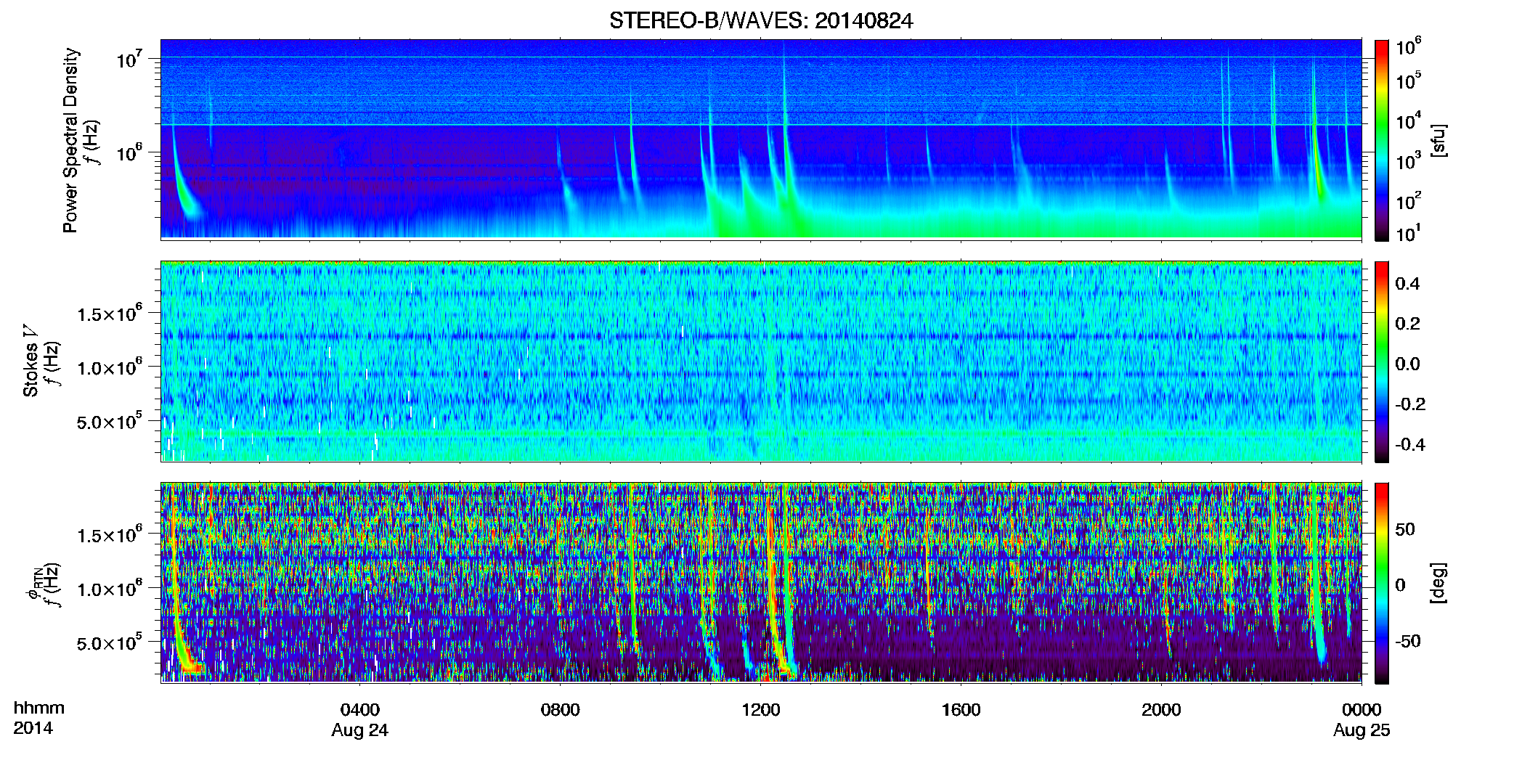
Task: Click the Power Spectral Density axis label
Action: point(70,140)
